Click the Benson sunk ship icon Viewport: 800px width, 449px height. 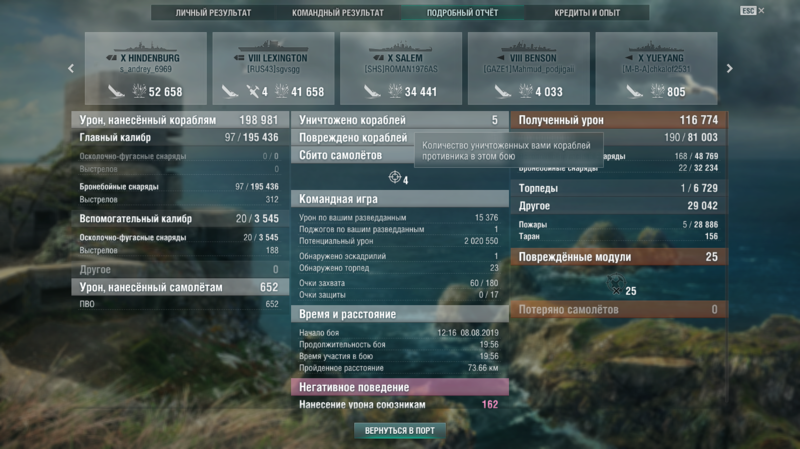tap(503, 91)
